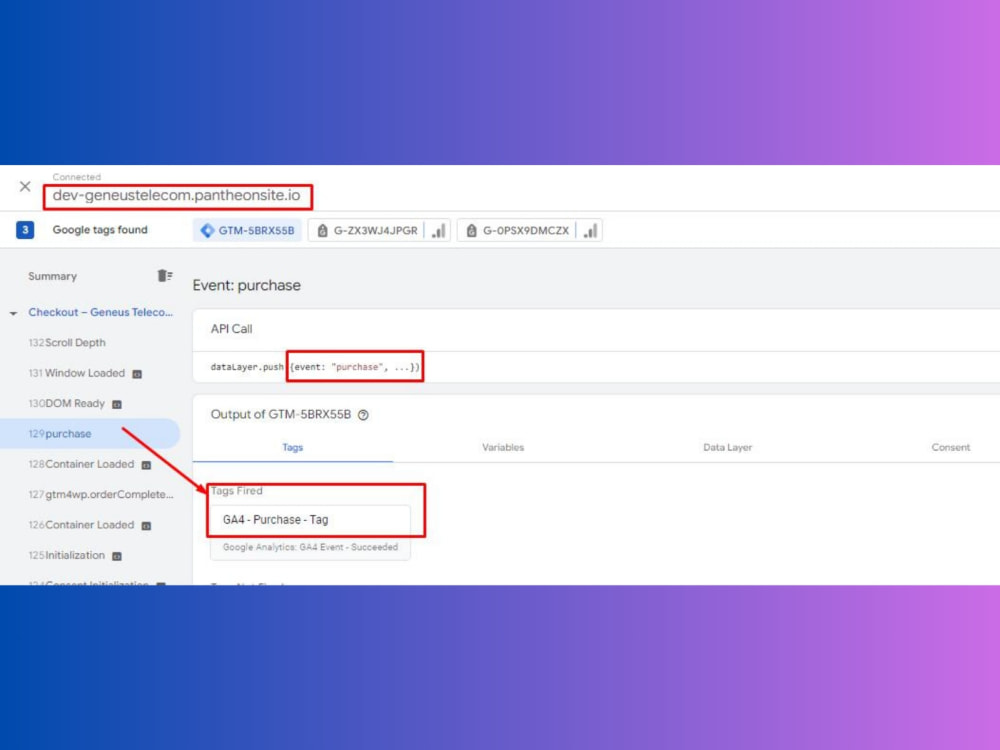Close the Tag Assistant debug panel
The height and width of the screenshot is (750, 1000).
[x=25, y=186]
